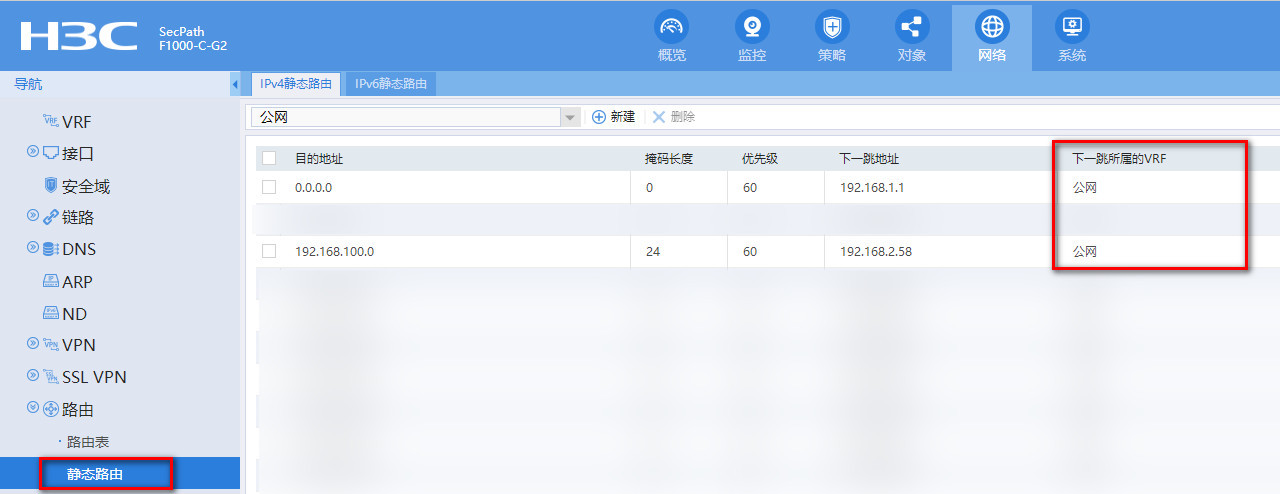Open the 网络 network globe icon
This screenshot has width=1280, height=494.
pos(991,26)
